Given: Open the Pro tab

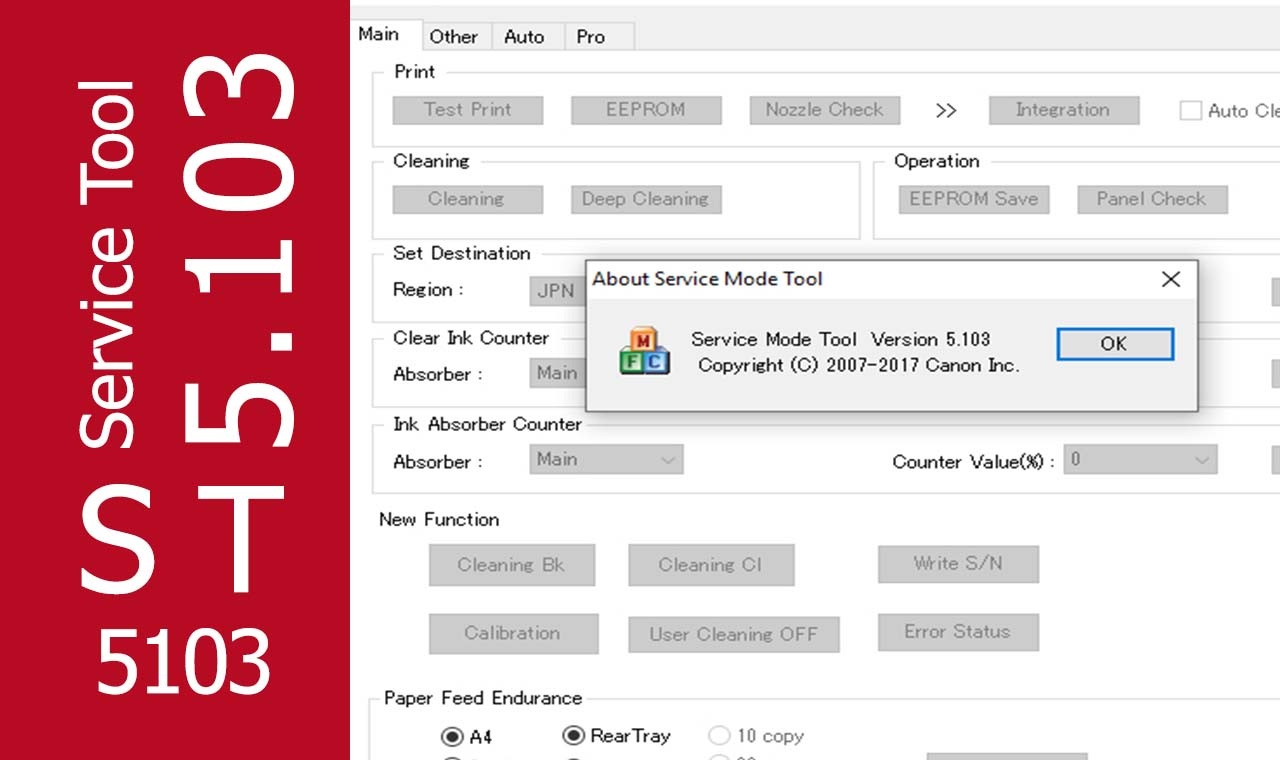Looking at the screenshot, I should [x=590, y=37].
